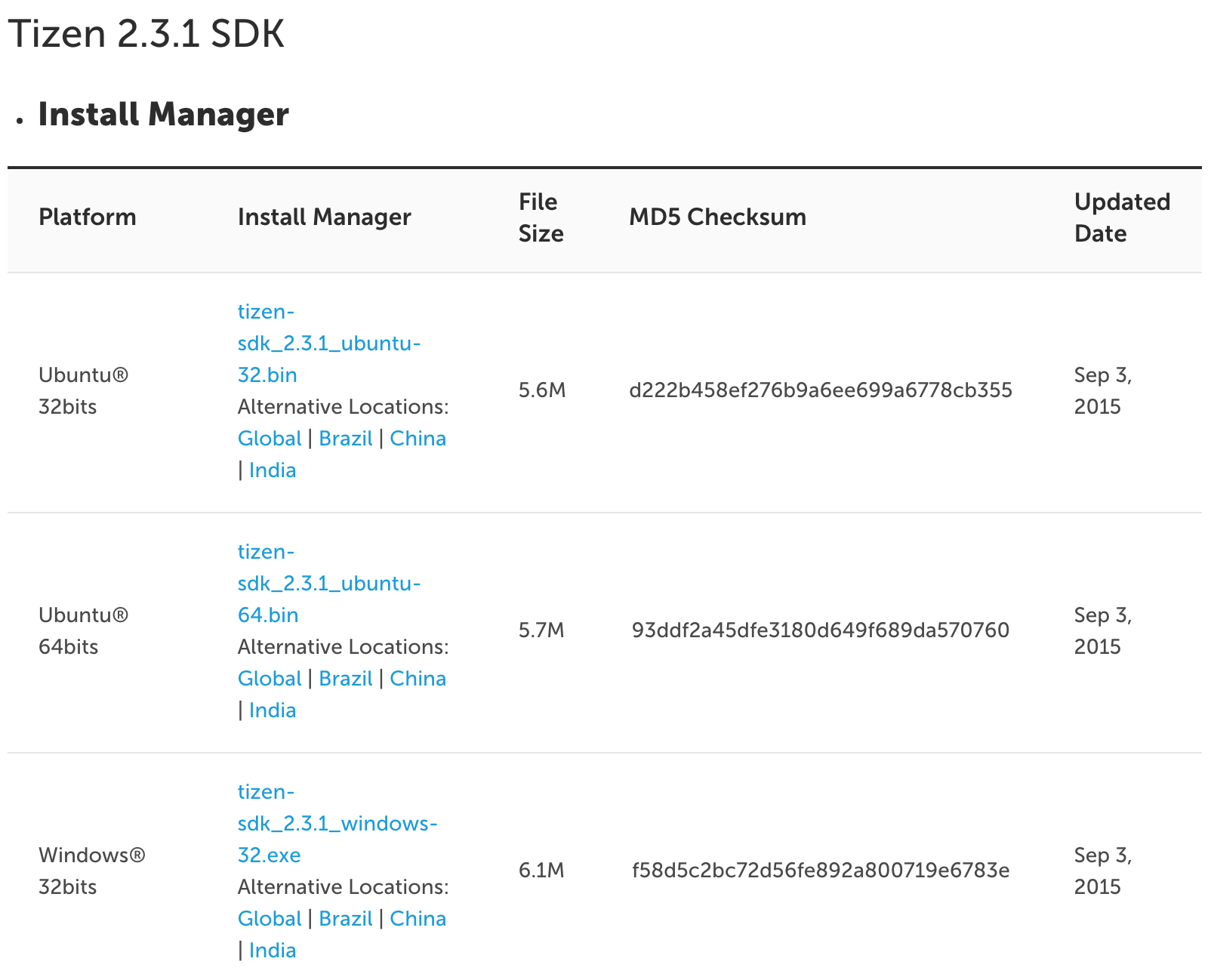
Task: Download tizen-sdk_2.3.1_ubuntu-32.bin installer
Action: tap(329, 344)
